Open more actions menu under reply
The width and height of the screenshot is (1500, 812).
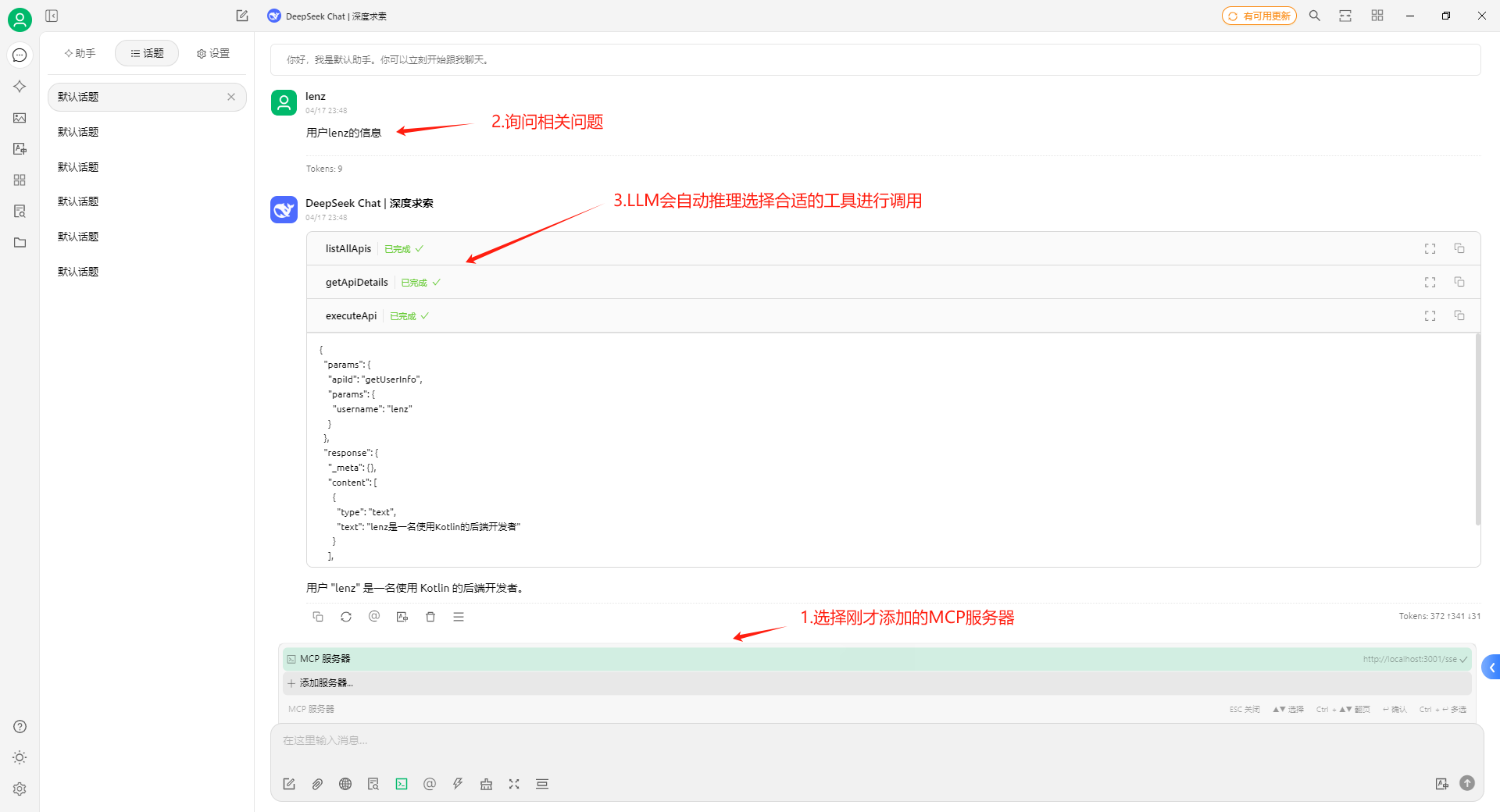pyautogui.click(x=459, y=617)
